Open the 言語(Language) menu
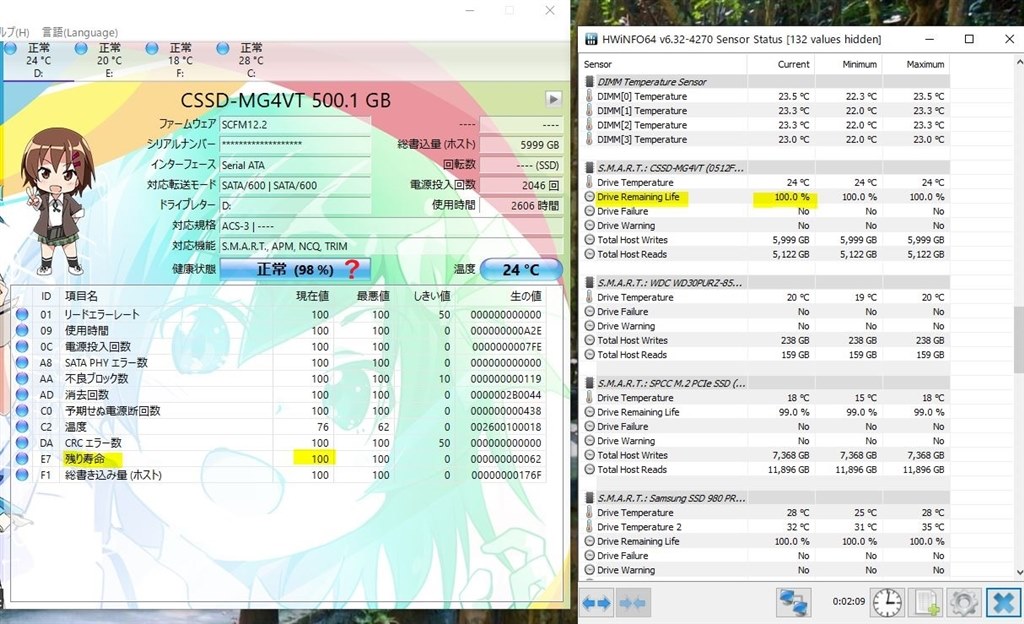 [80, 32]
